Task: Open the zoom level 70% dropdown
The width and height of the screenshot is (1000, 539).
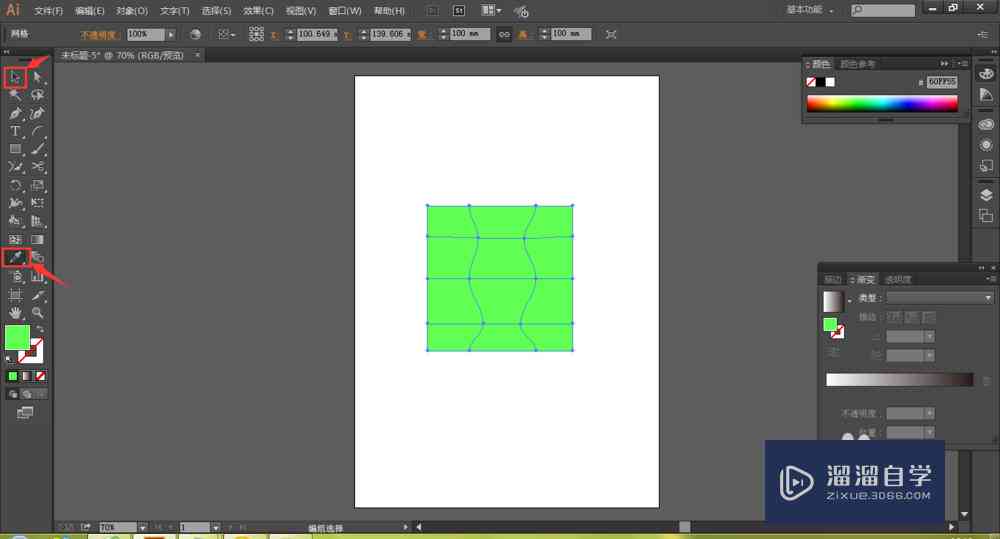Action: [x=142, y=528]
